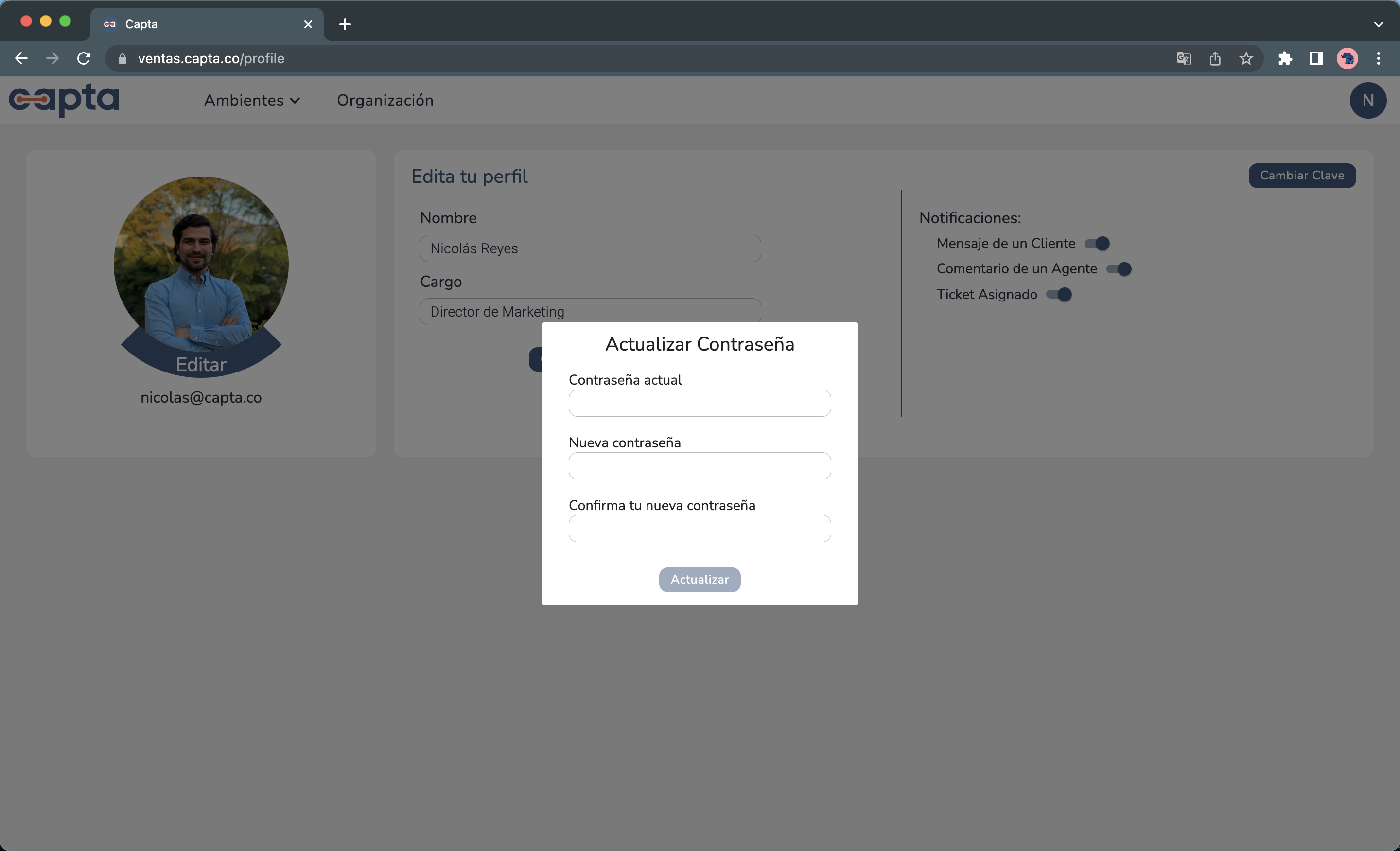Bookmark this page with the star icon
This screenshot has height=851, width=1400.
coord(1246,58)
